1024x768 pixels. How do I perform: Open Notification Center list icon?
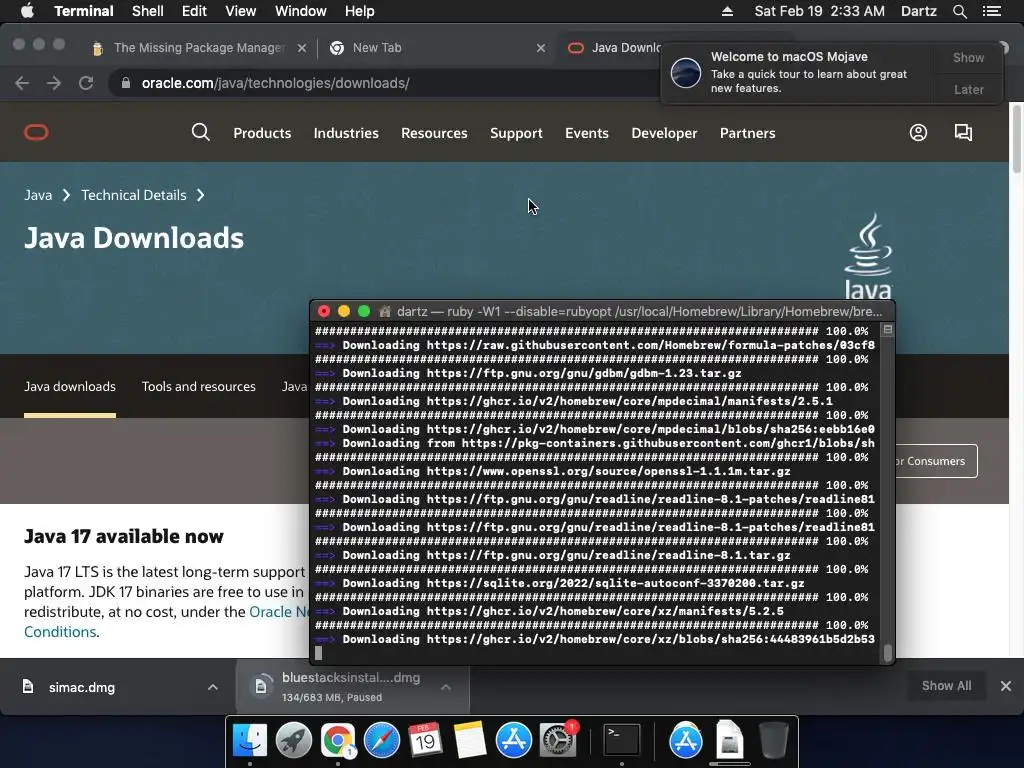[992, 11]
